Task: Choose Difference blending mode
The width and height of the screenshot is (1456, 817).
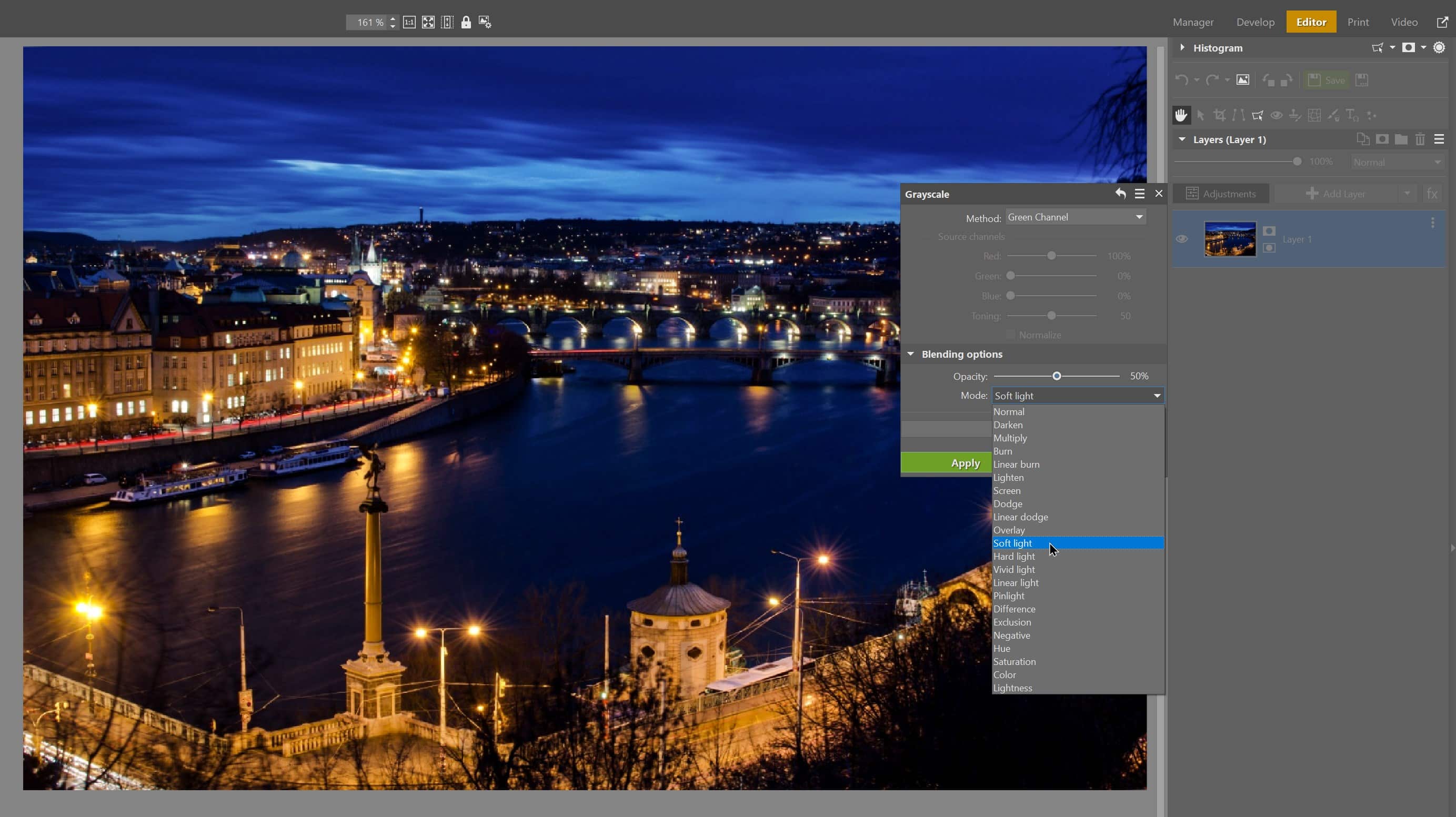Action: point(1077,609)
